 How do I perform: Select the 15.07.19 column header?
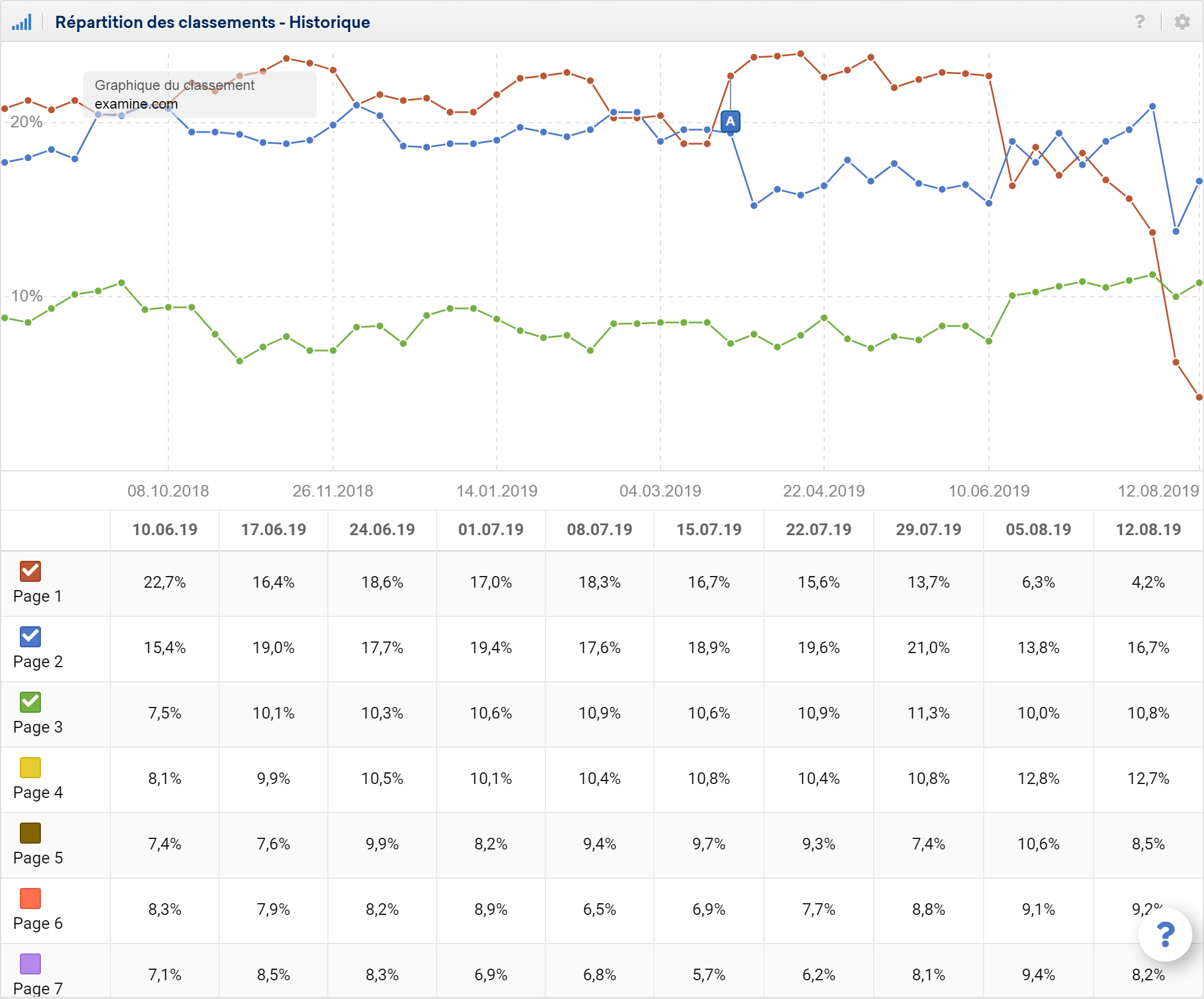click(709, 530)
